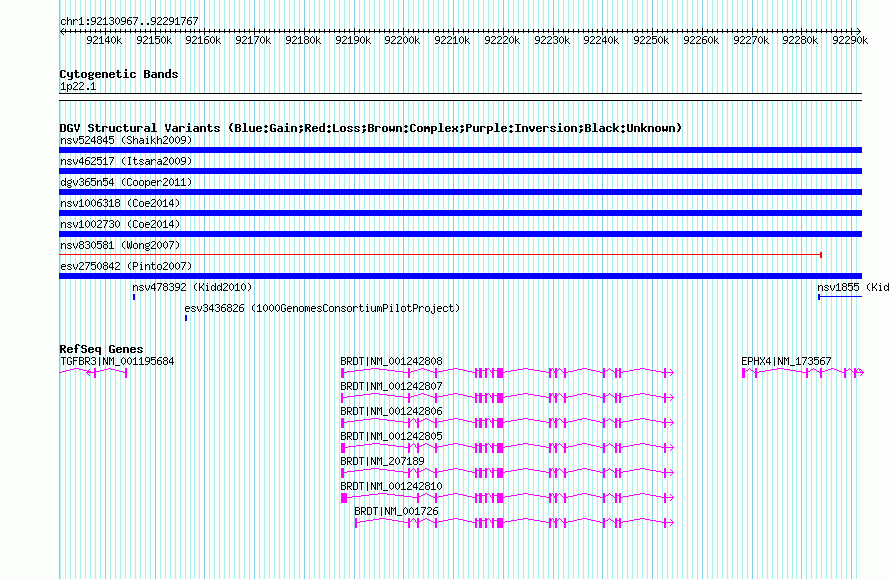Open the BRDT|NM_001242808 transcript label
This screenshot has width=890, height=579.
click(392, 362)
